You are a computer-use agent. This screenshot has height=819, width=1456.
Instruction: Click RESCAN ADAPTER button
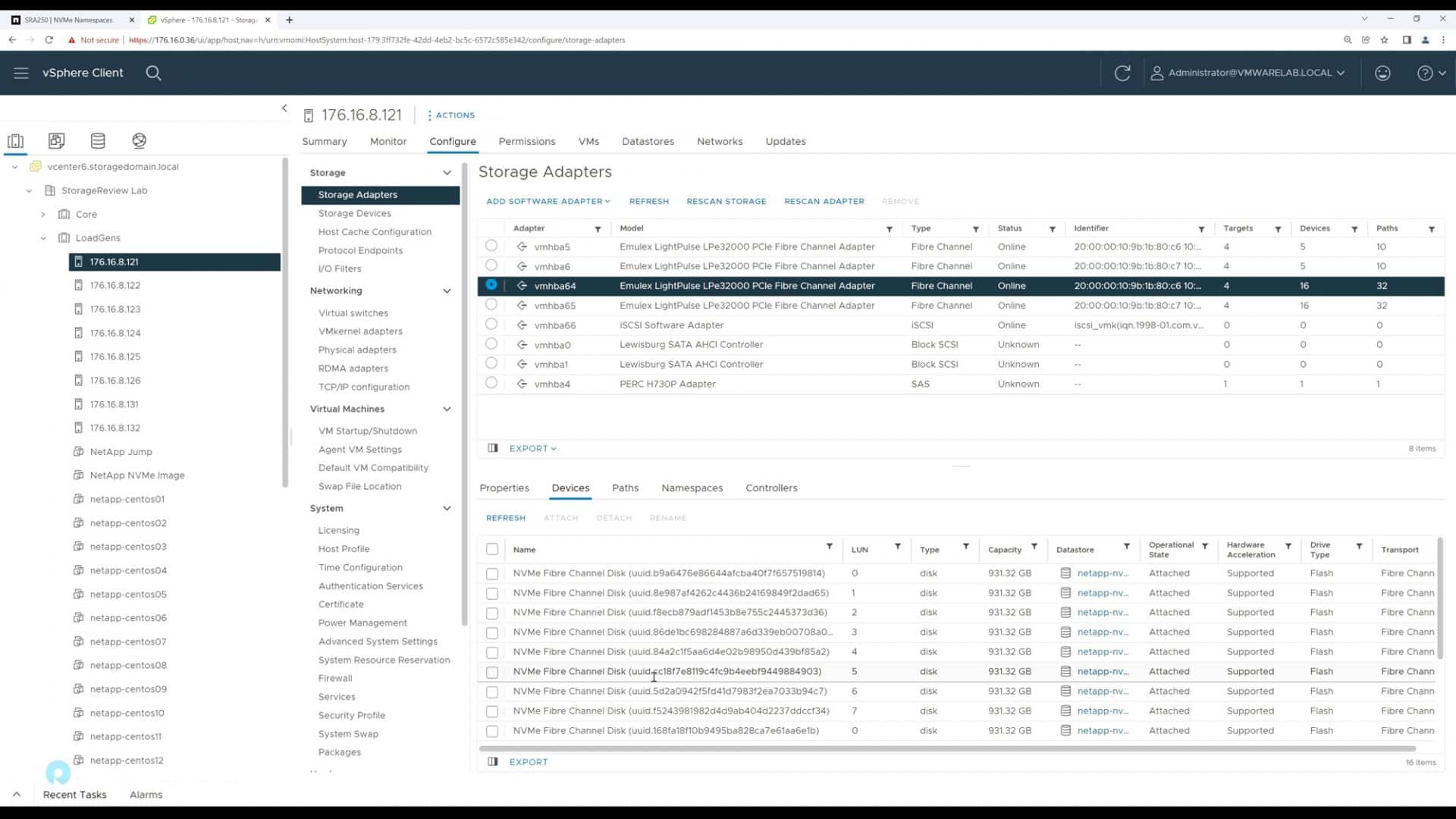(x=824, y=202)
